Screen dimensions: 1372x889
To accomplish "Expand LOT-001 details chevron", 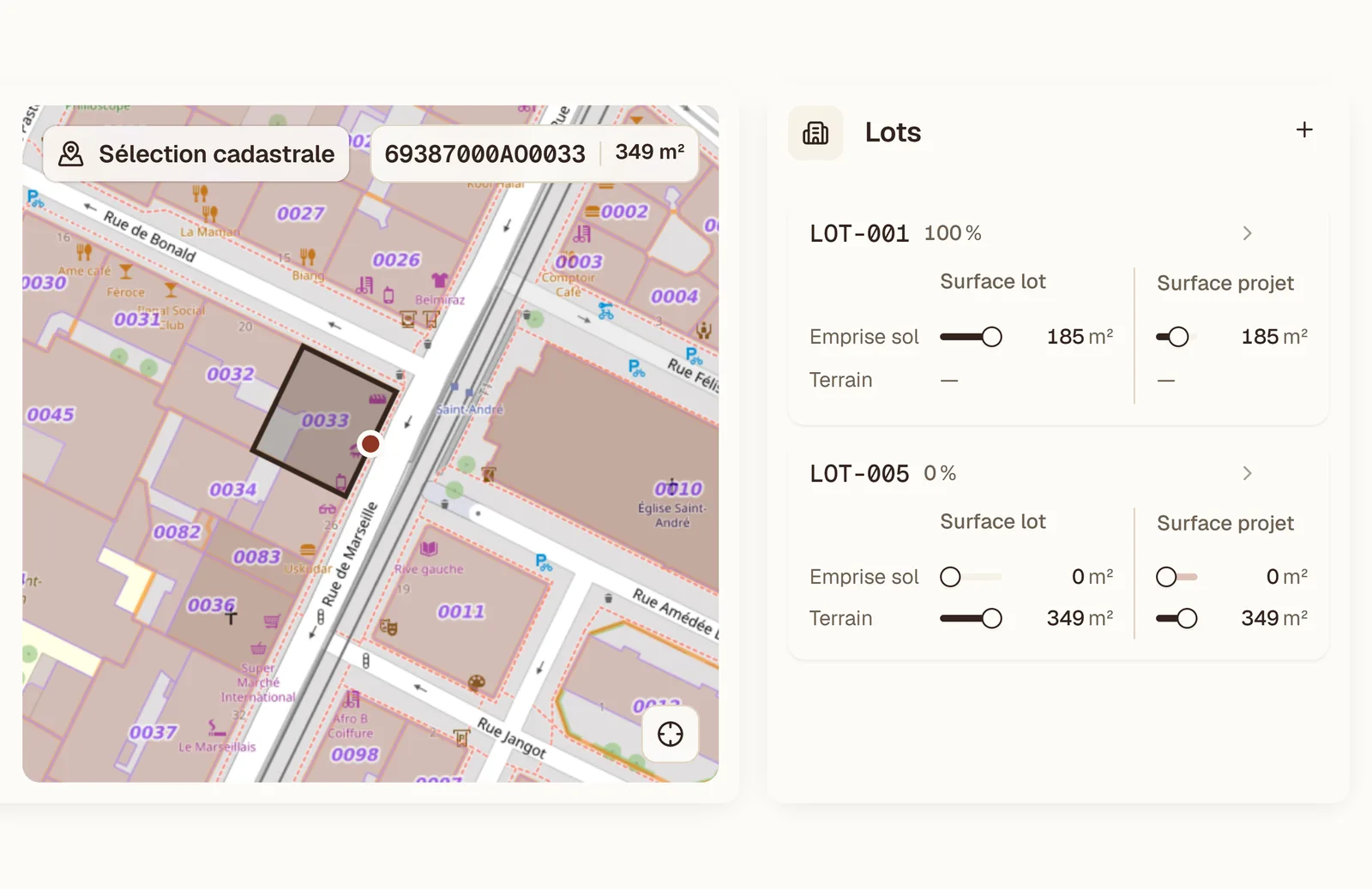I will tap(1248, 233).
